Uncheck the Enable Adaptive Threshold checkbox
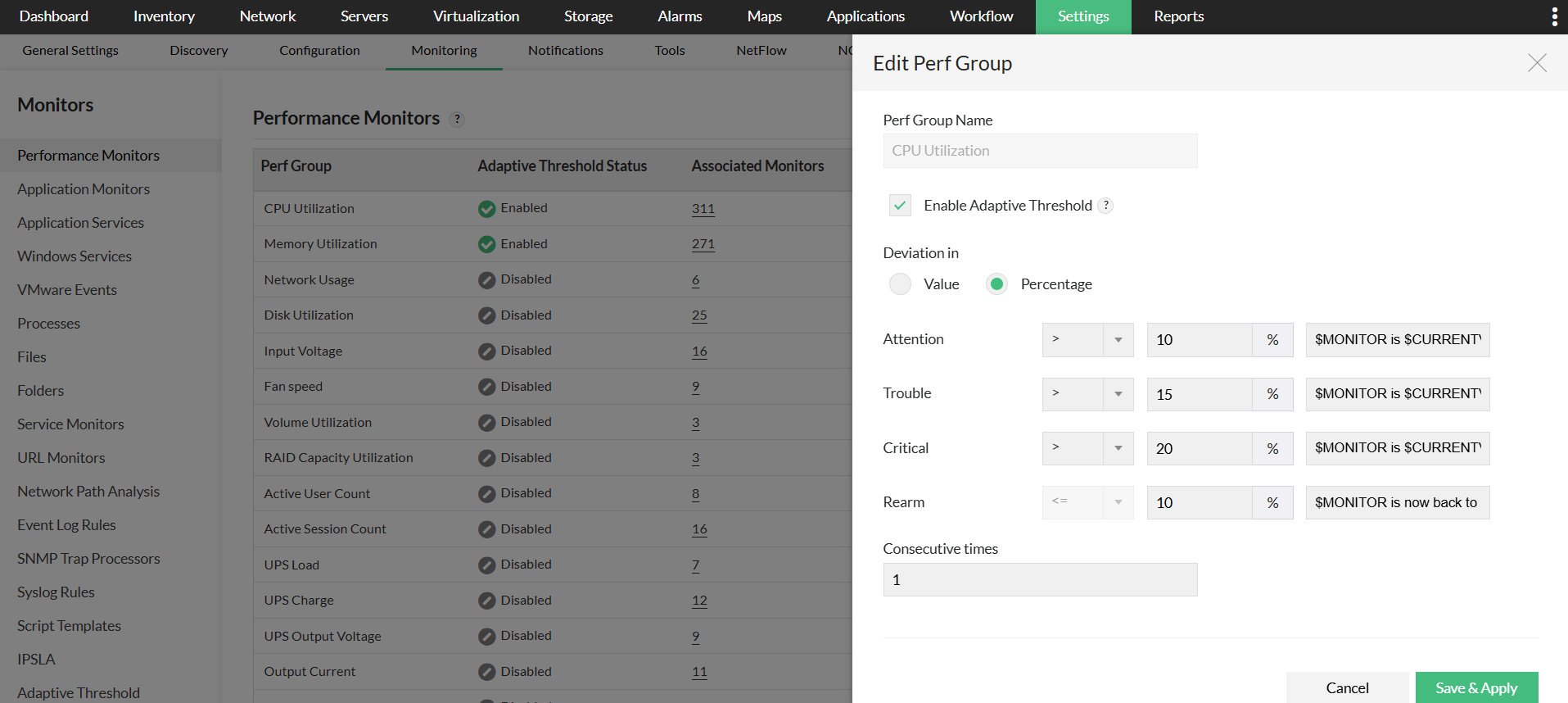The width and height of the screenshot is (1568, 703). pyautogui.click(x=900, y=206)
